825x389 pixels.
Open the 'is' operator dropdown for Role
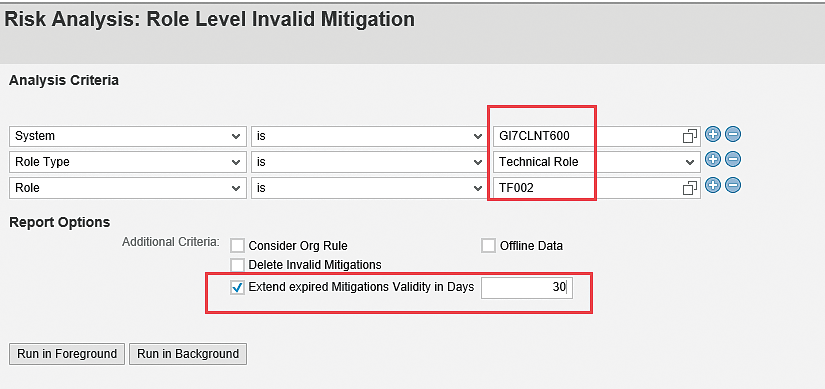point(369,188)
